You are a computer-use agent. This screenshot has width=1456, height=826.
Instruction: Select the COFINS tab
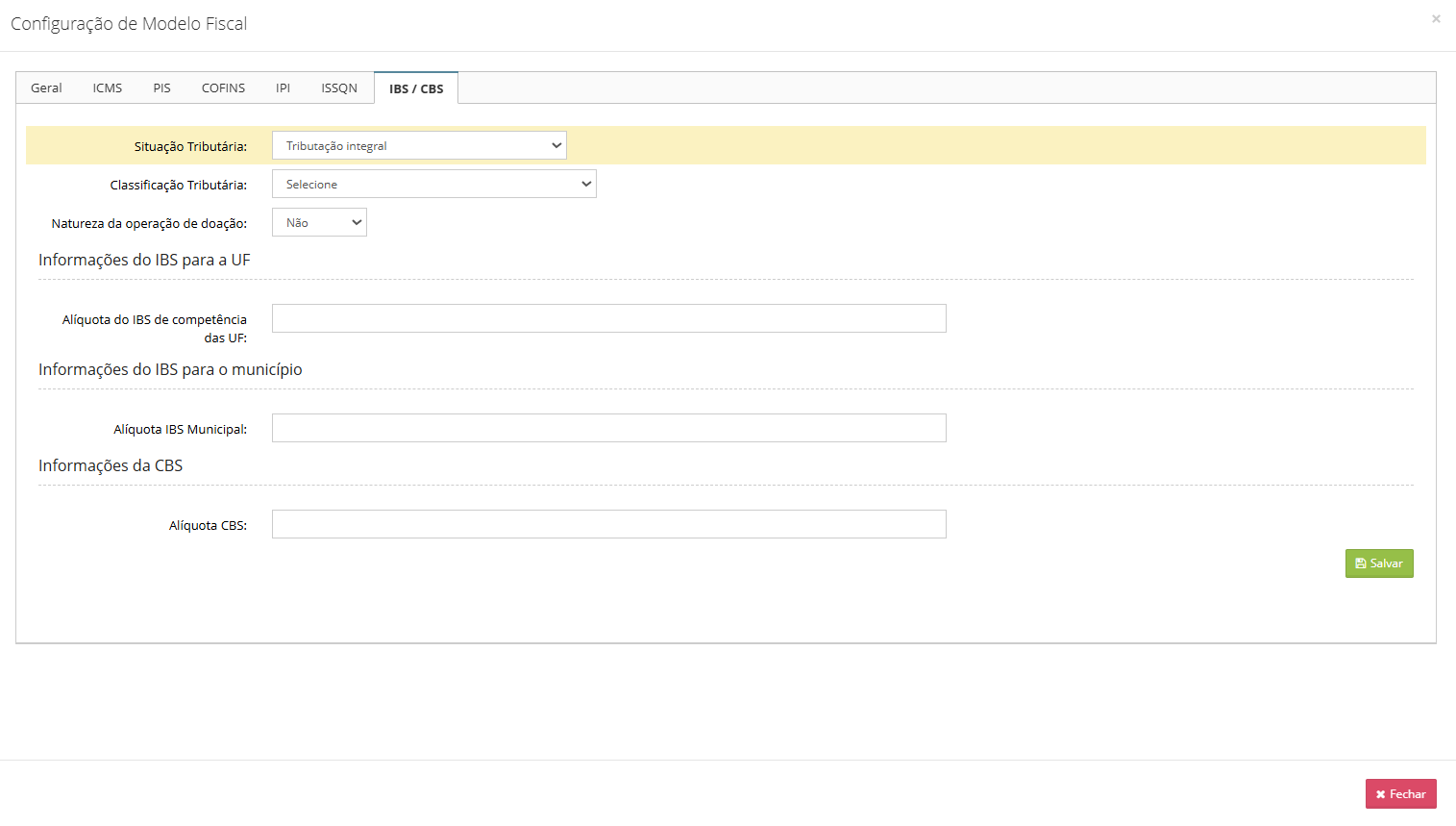coord(223,88)
